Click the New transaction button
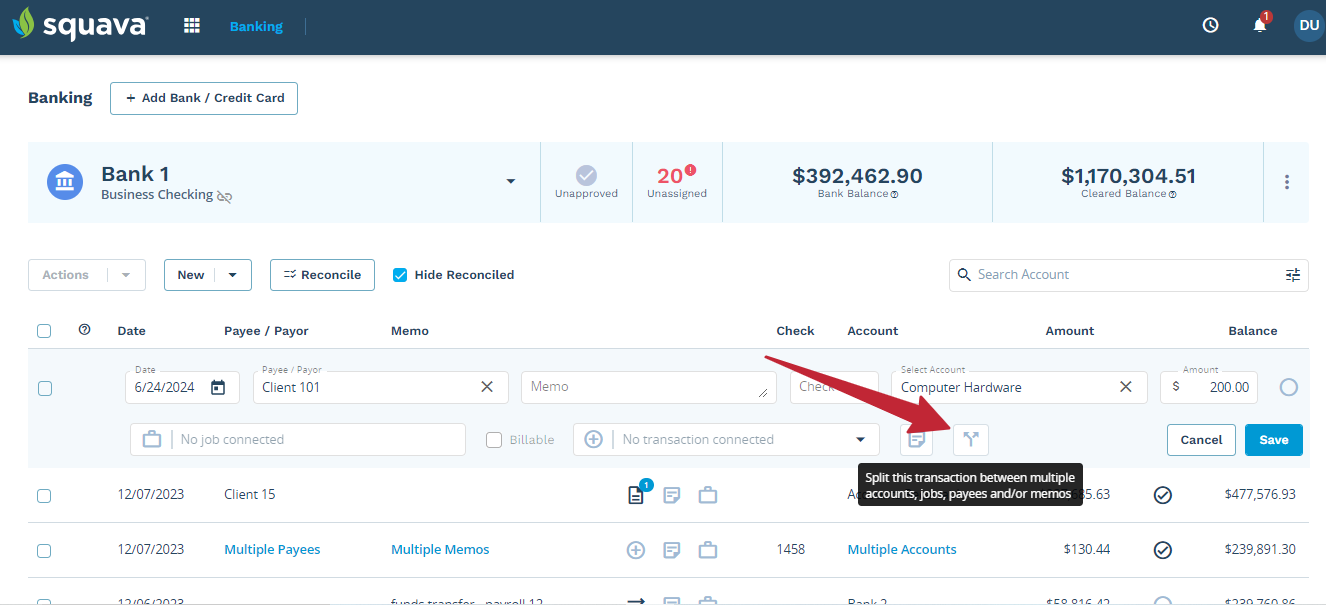 191,275
